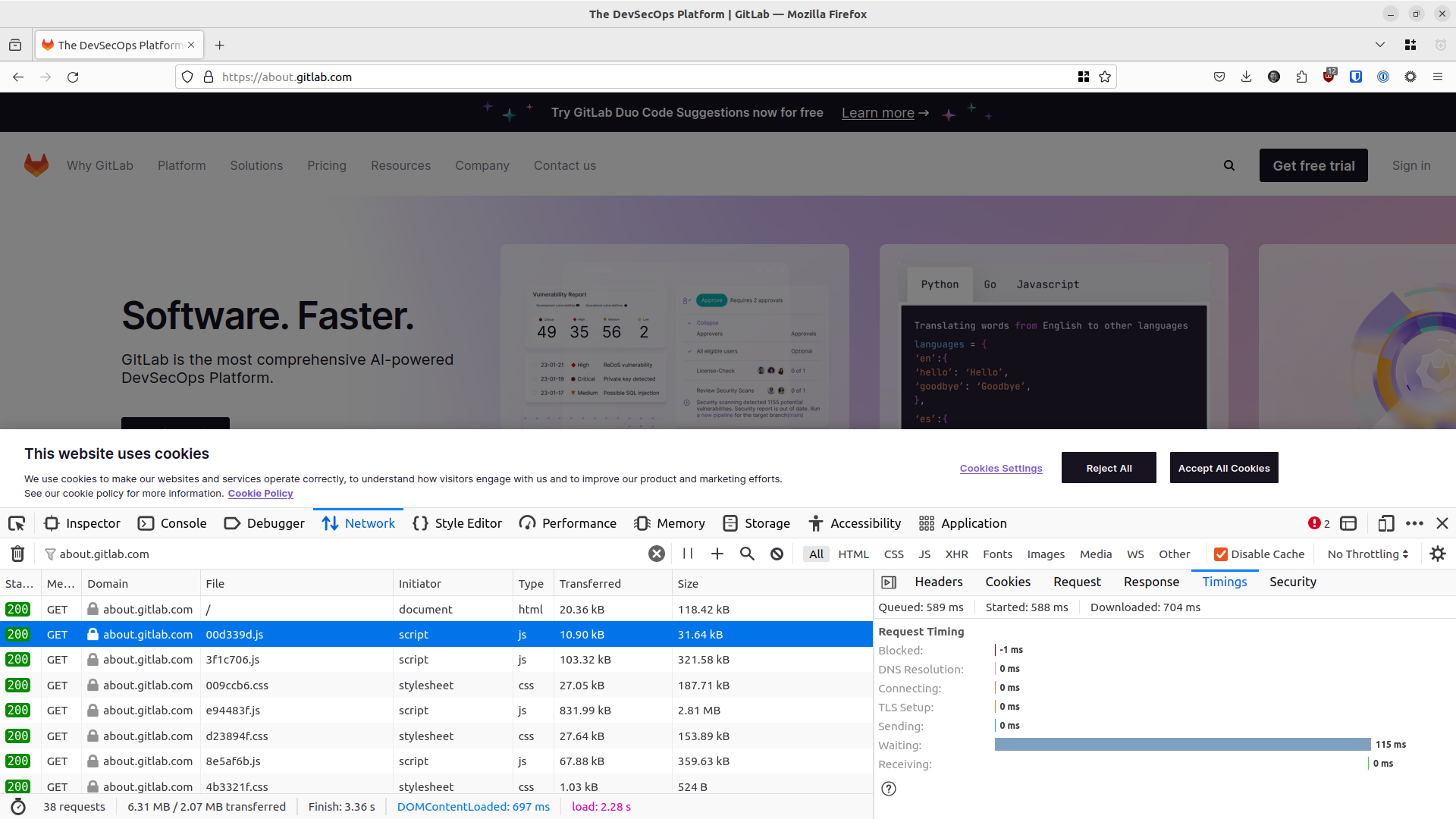Open the Cookie Policy link
This screenshot has width=1456, height=819.
[260, 494]
